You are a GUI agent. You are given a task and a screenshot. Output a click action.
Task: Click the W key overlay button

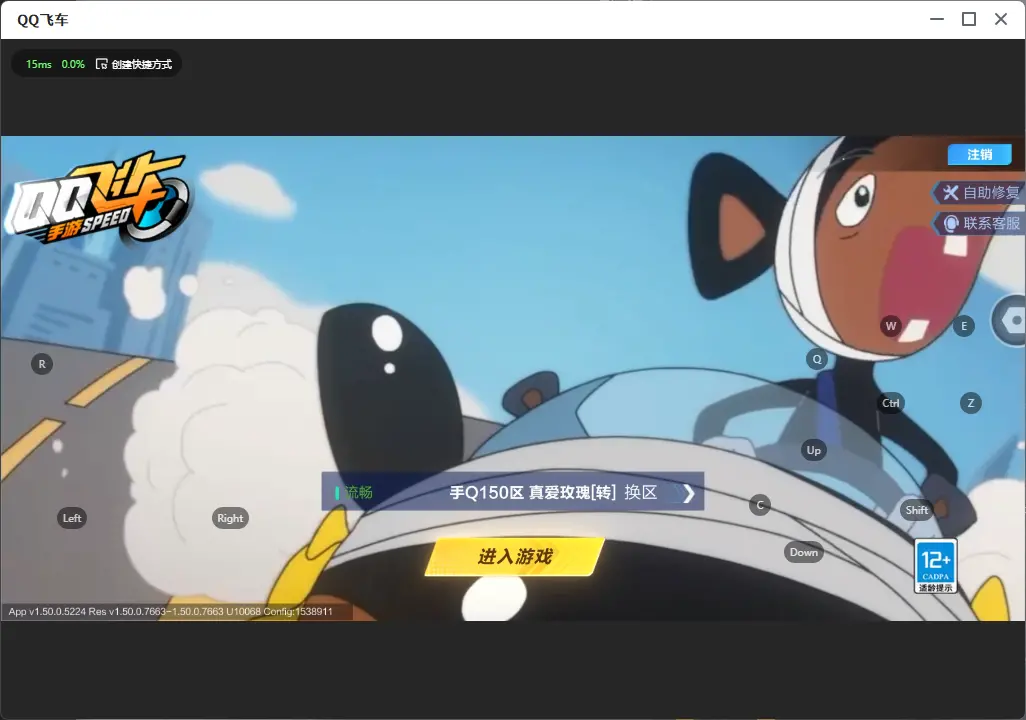click(x=891, y=326)
